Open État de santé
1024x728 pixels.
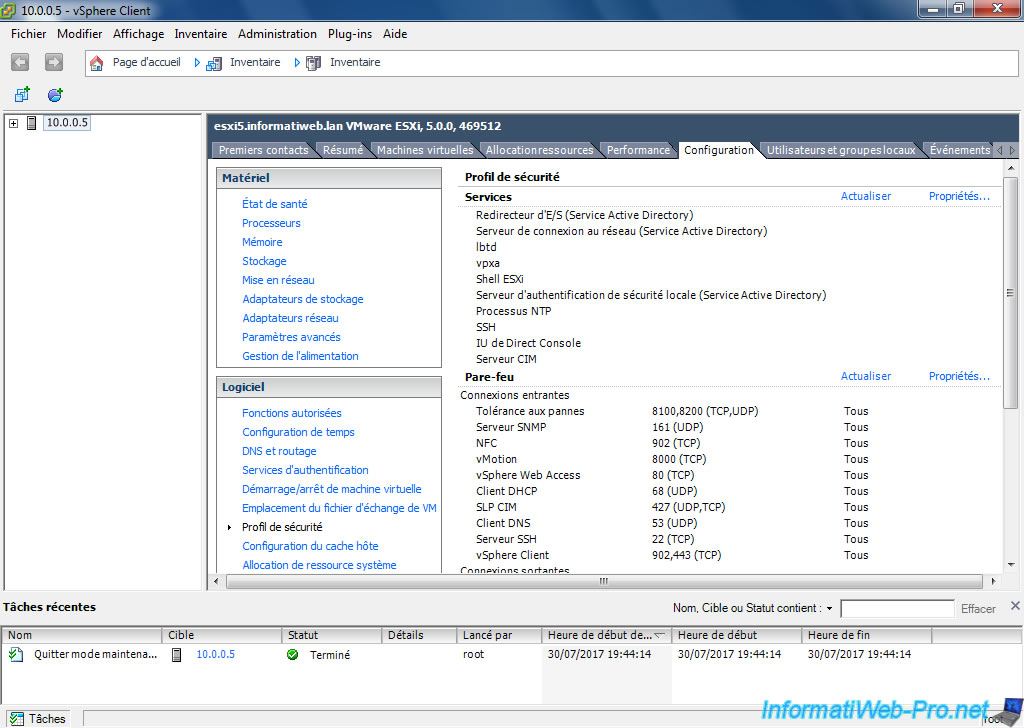274,204
